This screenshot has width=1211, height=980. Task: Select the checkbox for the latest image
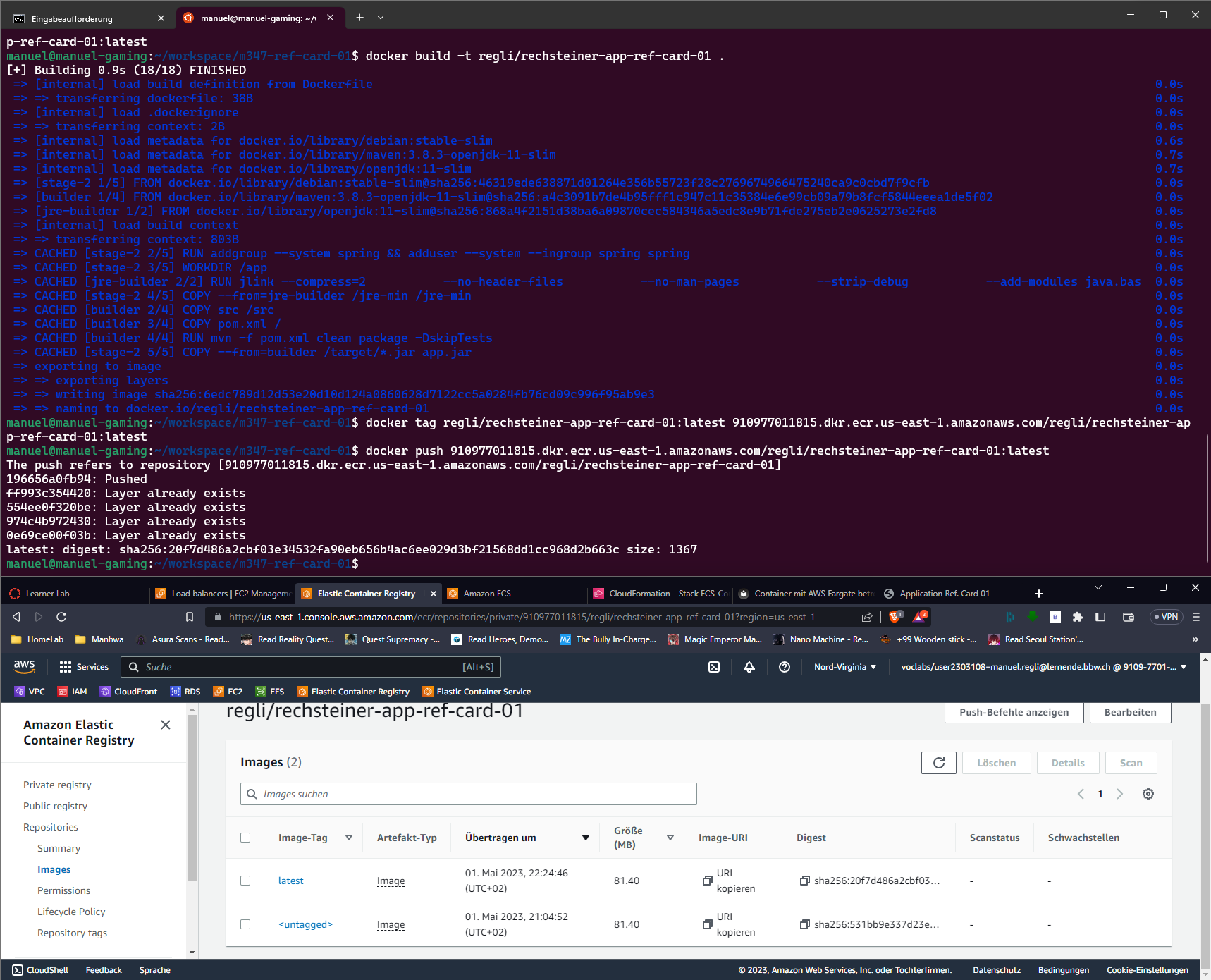point(245,881)
